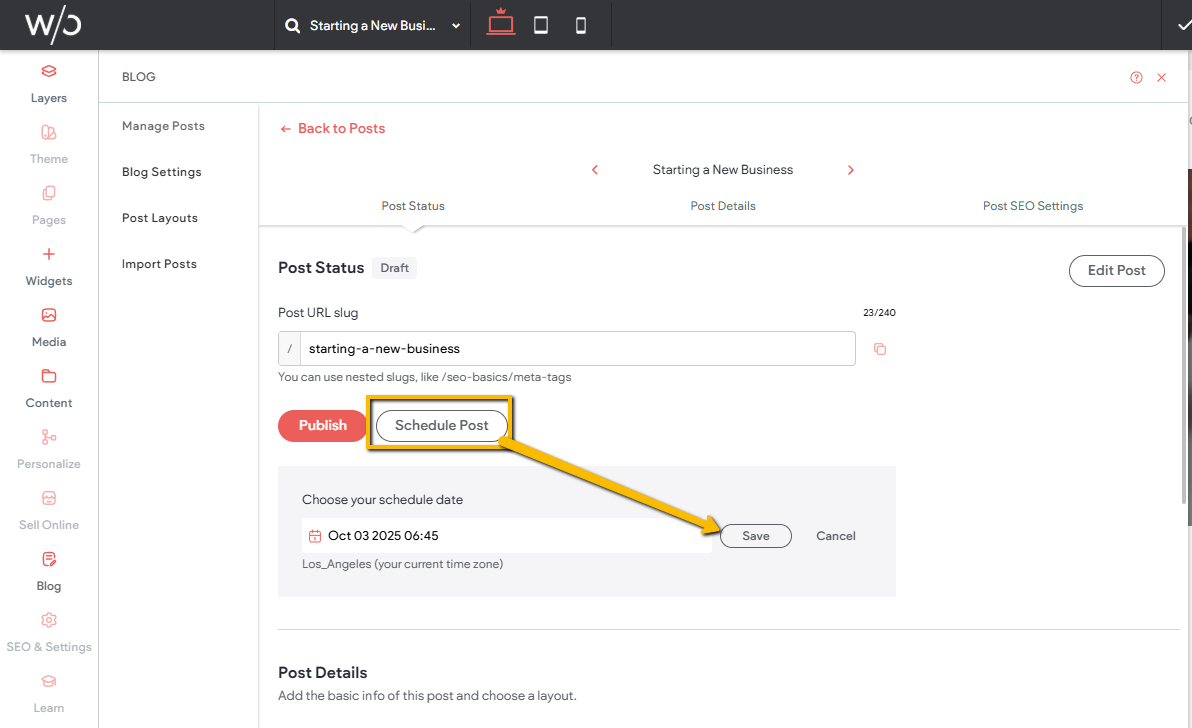Open the Pages sidebar icon
Screen dimensions: 1192x728
click(x=49, y=193)
